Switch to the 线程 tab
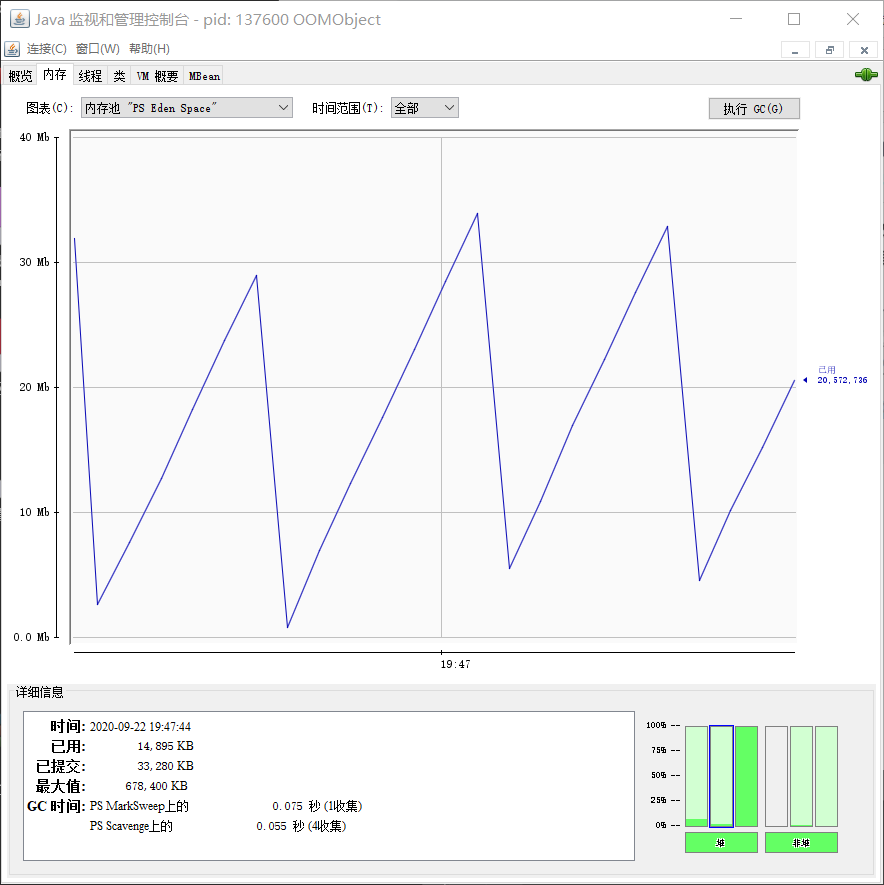Image resolution: width=884 pixels, height=885 pixels. pos(90,76)
